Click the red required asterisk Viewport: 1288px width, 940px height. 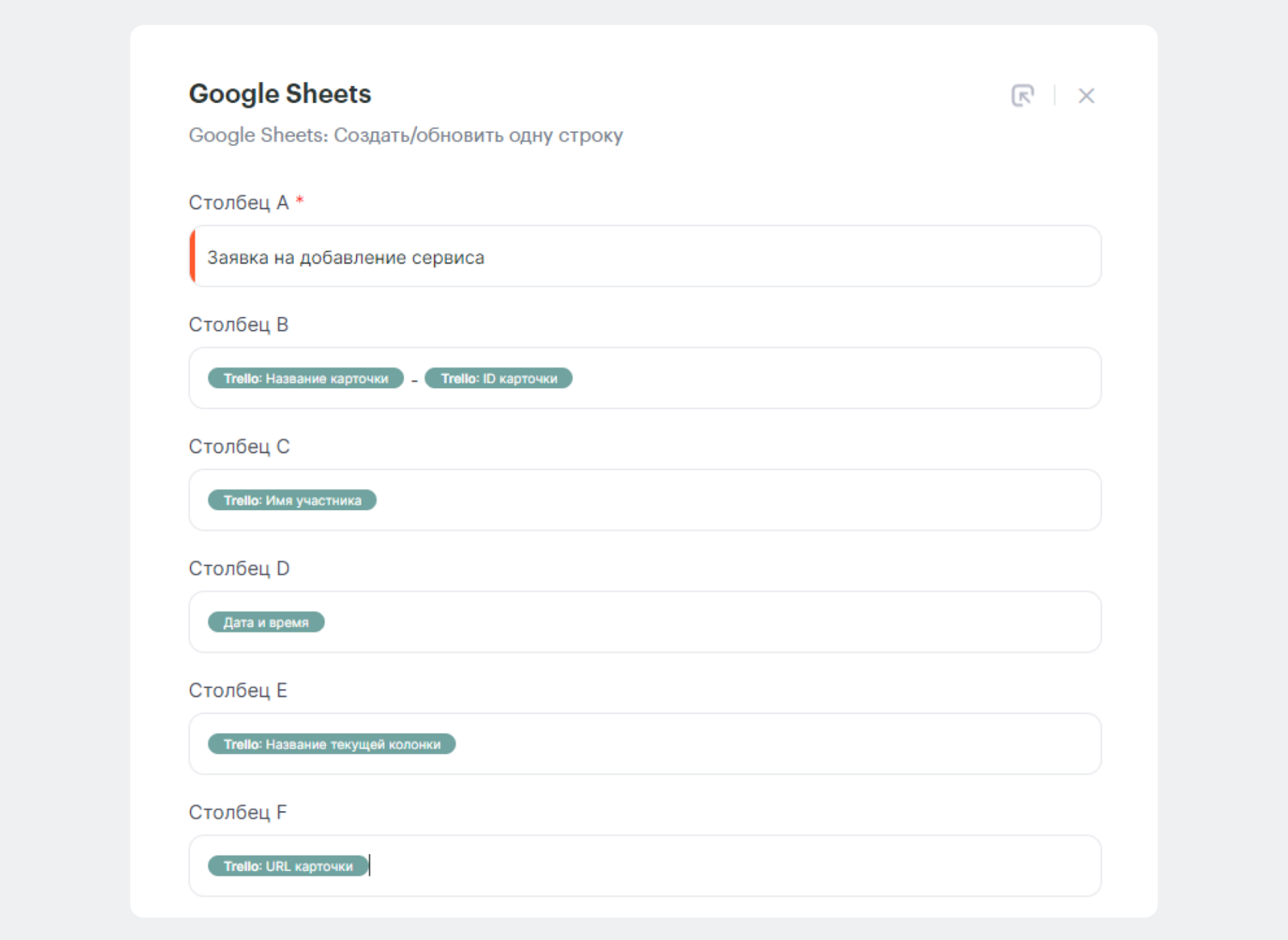coord(299,200)
